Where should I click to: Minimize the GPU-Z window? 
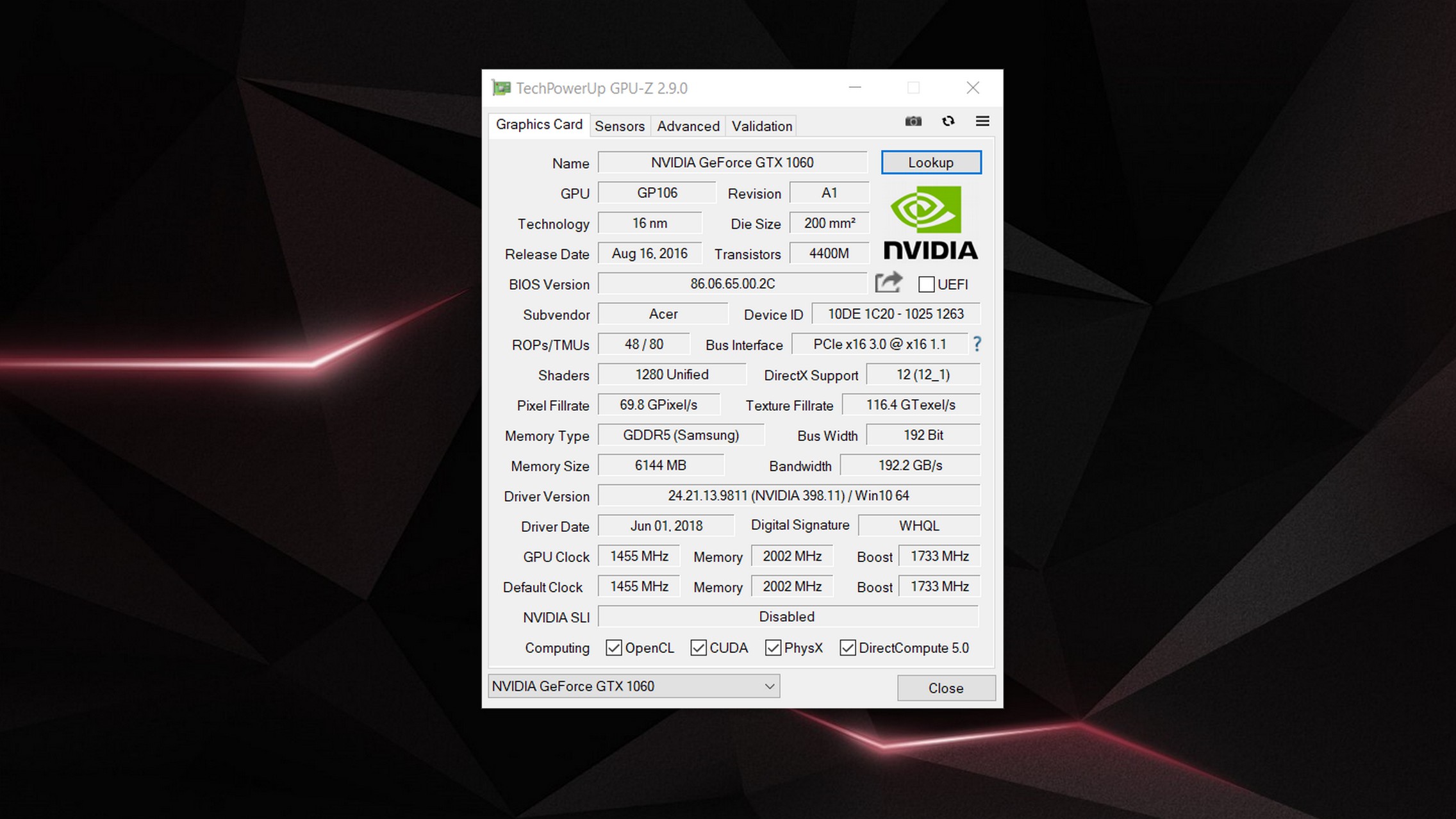(855, 88)
